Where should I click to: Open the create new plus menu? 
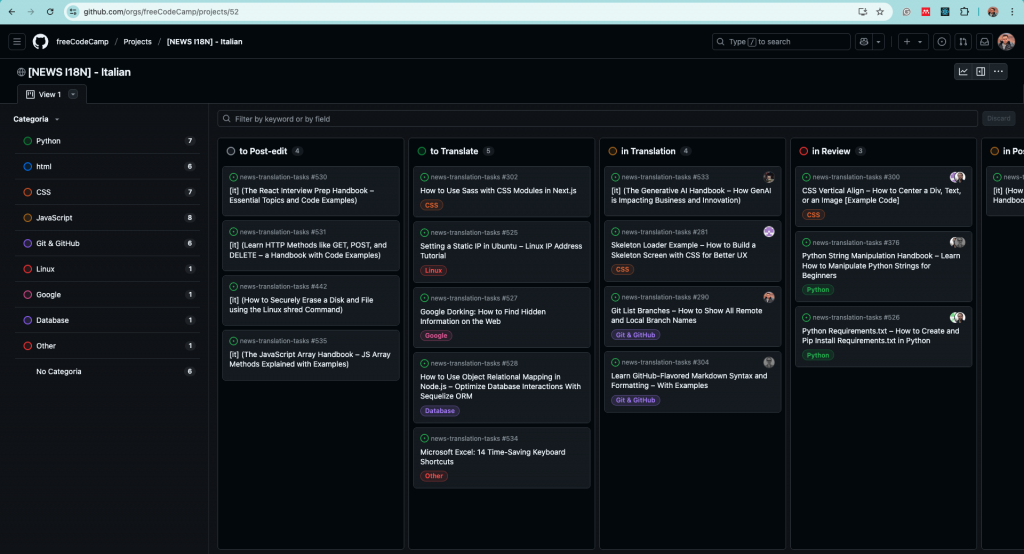(x=912, y=42)
